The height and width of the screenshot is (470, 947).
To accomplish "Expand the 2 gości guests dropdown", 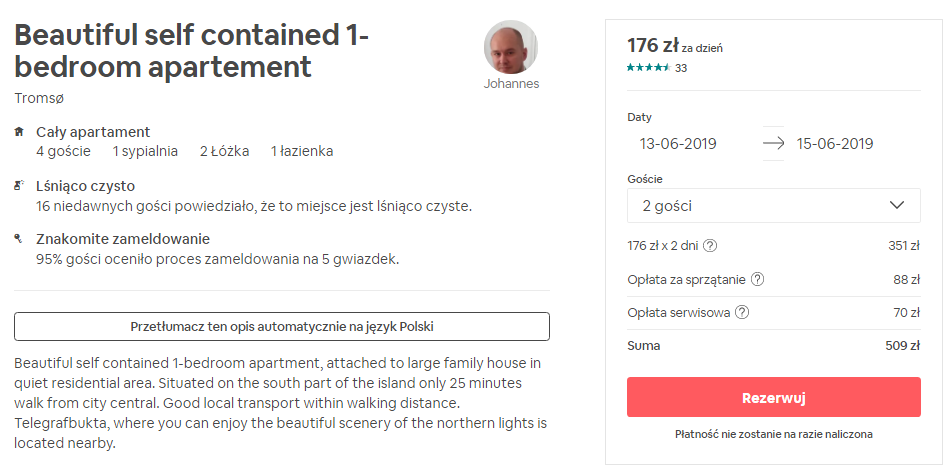I will (x=774, y=205).
